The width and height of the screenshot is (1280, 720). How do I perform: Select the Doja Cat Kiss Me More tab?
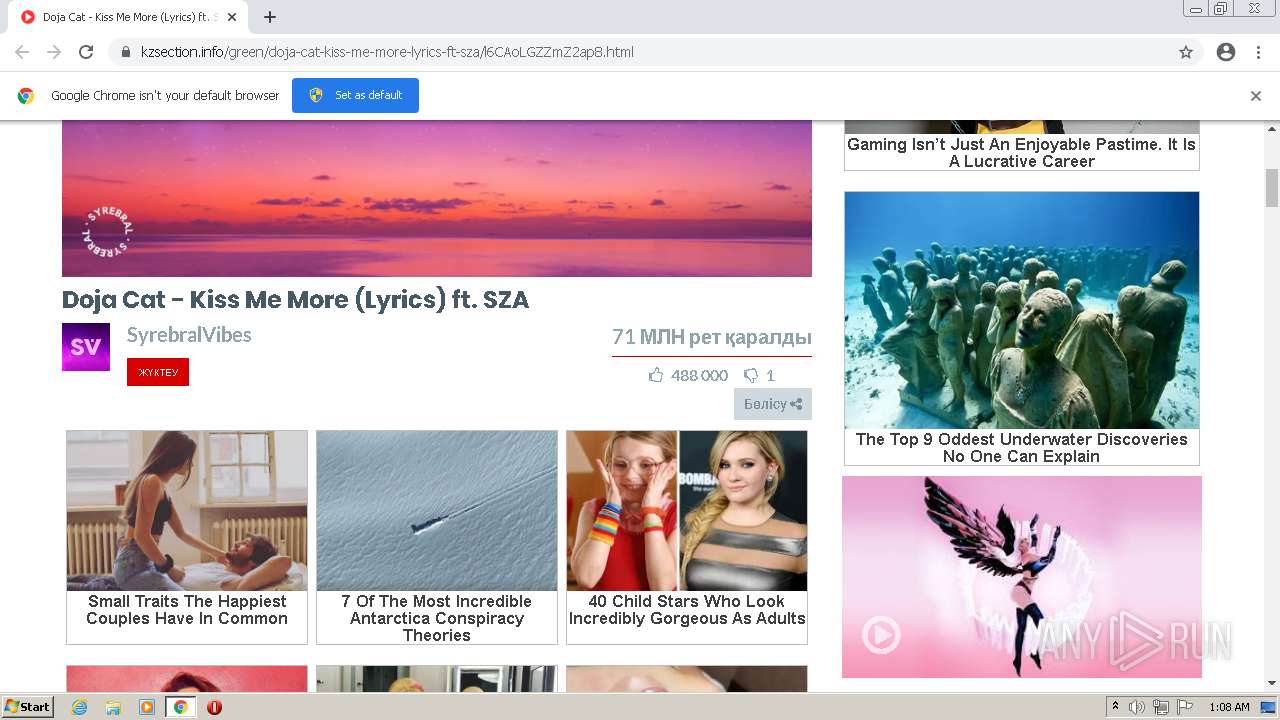128,17
